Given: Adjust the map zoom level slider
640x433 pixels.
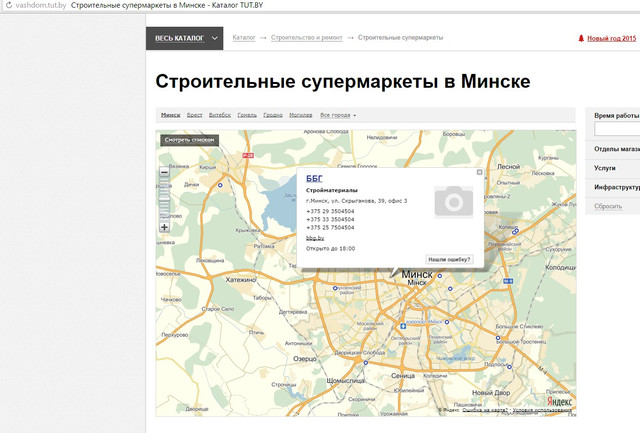Looking at the screenshot, I should click(x=164, y=200).
